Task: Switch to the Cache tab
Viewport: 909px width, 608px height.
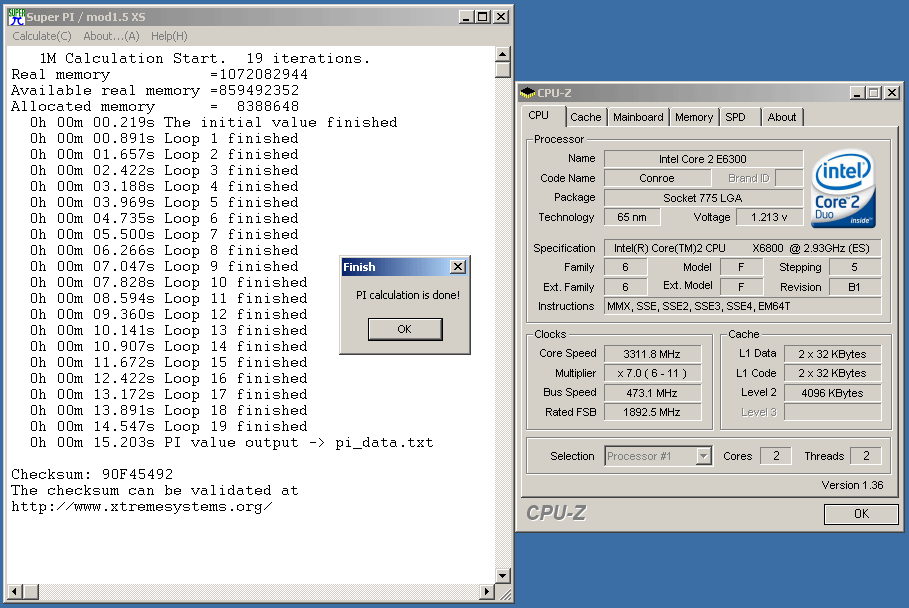Action: (586, 117)
